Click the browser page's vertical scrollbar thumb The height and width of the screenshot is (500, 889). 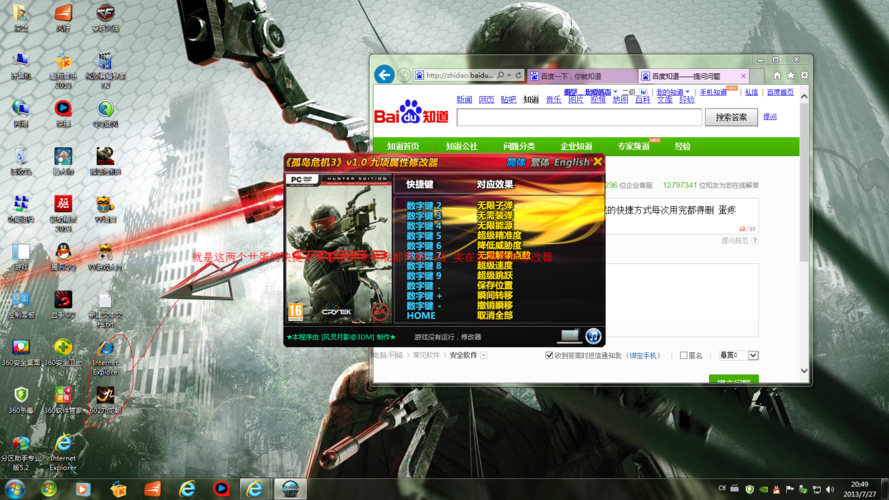pyautogui.click(x=804, y=181)
